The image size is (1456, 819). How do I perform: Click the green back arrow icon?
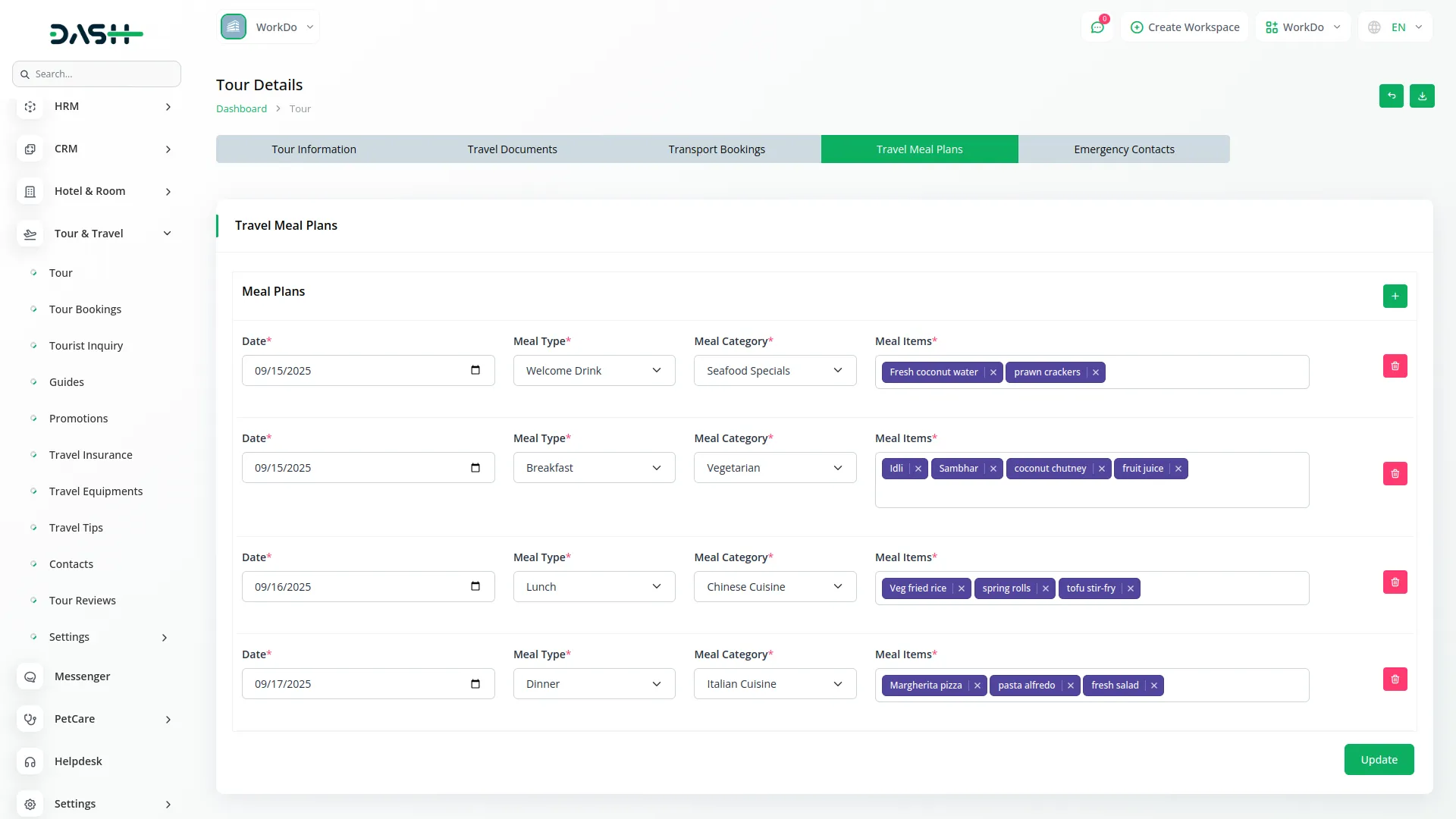tap(1391, 96)
